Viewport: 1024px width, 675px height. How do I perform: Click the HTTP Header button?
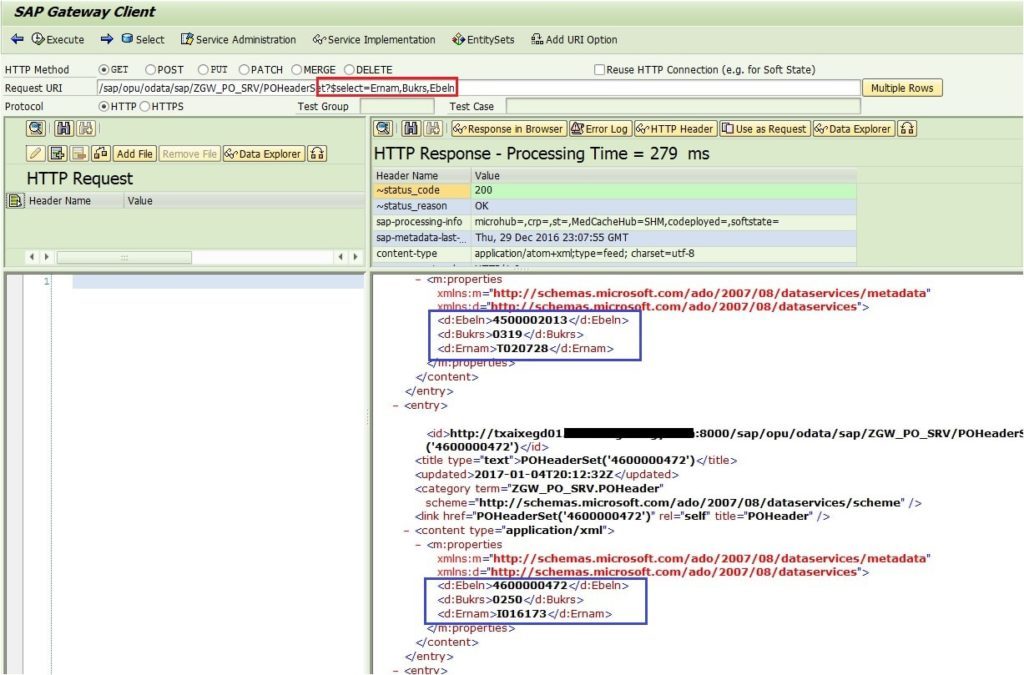675,129
